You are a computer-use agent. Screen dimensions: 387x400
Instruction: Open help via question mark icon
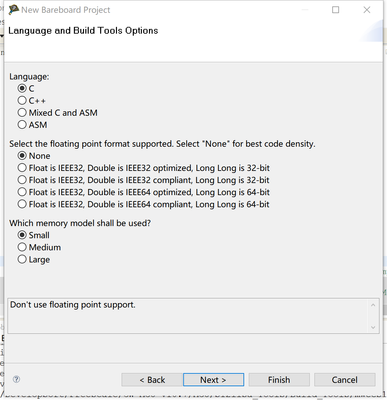pyautogui.click(x=16, y=379)
